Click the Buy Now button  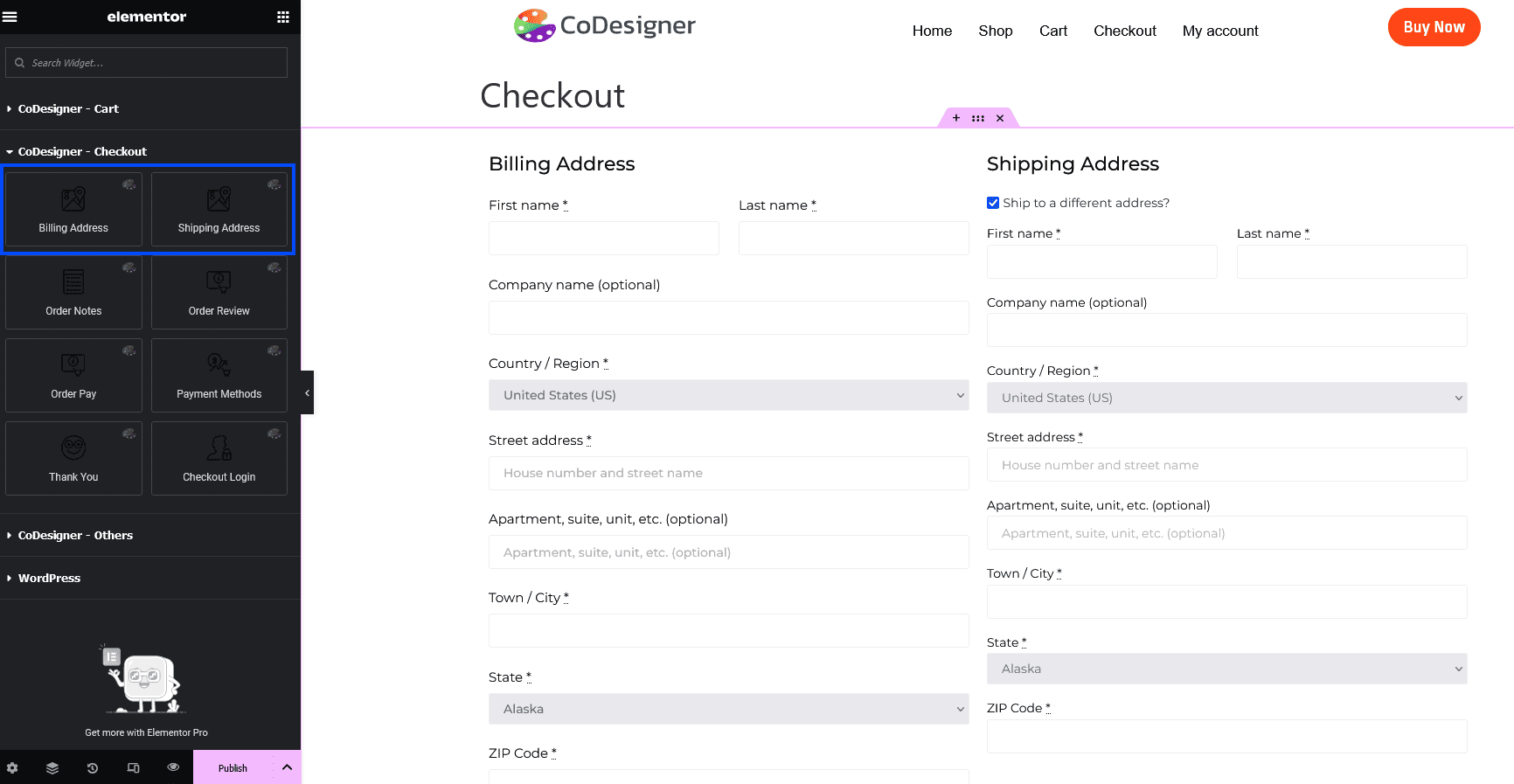click(1434, 27)
